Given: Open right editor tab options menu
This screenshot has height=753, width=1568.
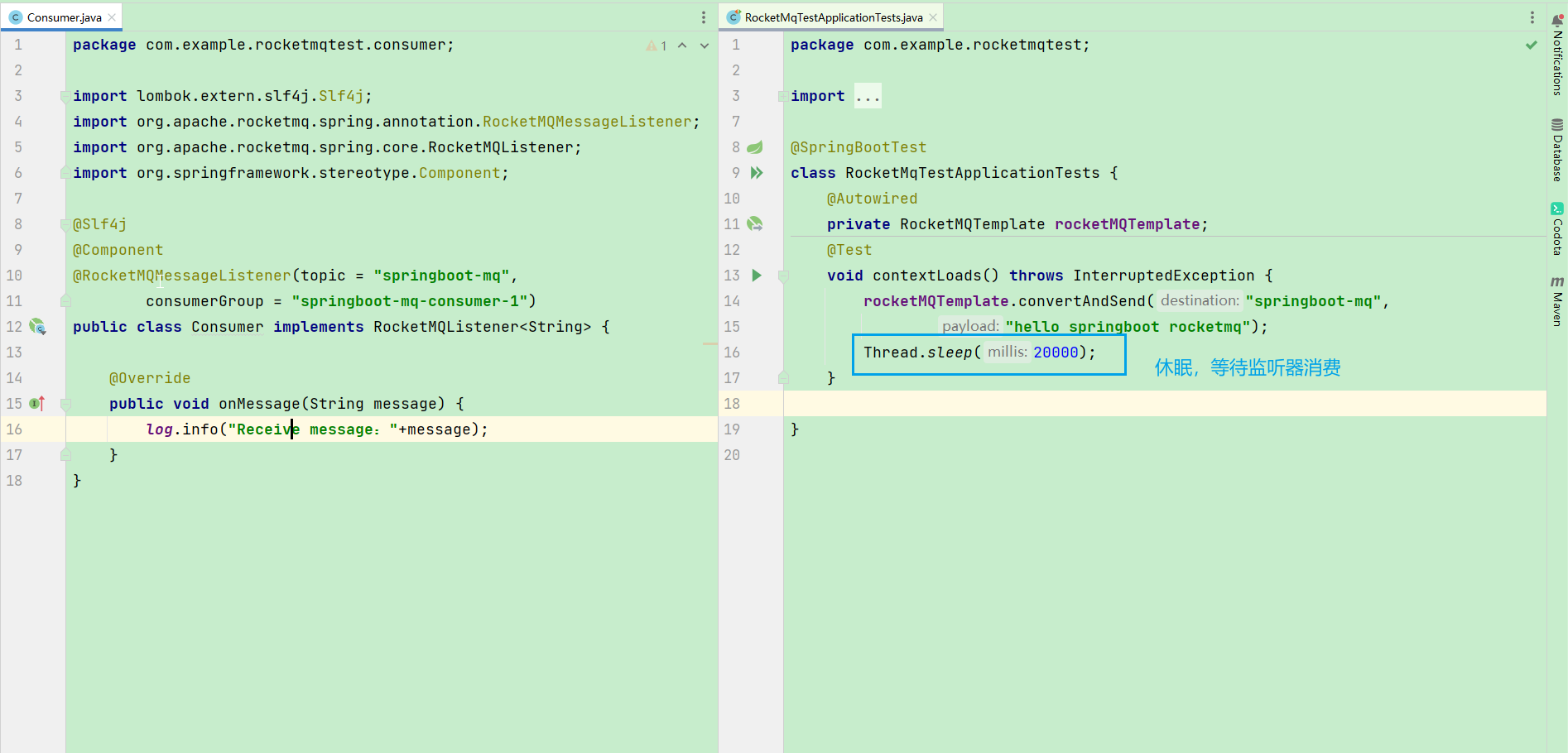Looking at the screenshot, I should 1532,17.
